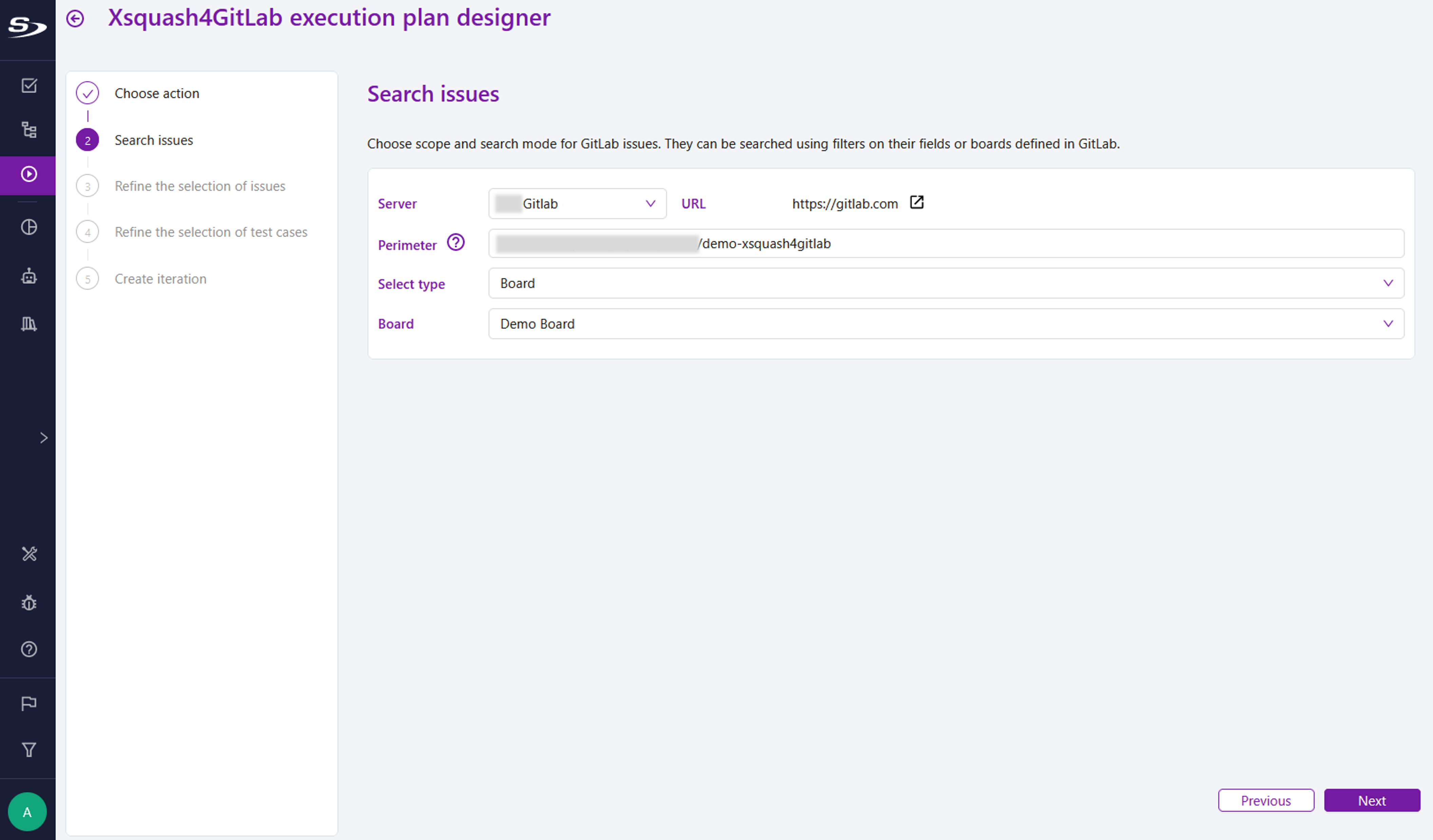Open project filter funnel icon
The width and height of the screenshot is (1433, 840).
(x=29, y=750)
